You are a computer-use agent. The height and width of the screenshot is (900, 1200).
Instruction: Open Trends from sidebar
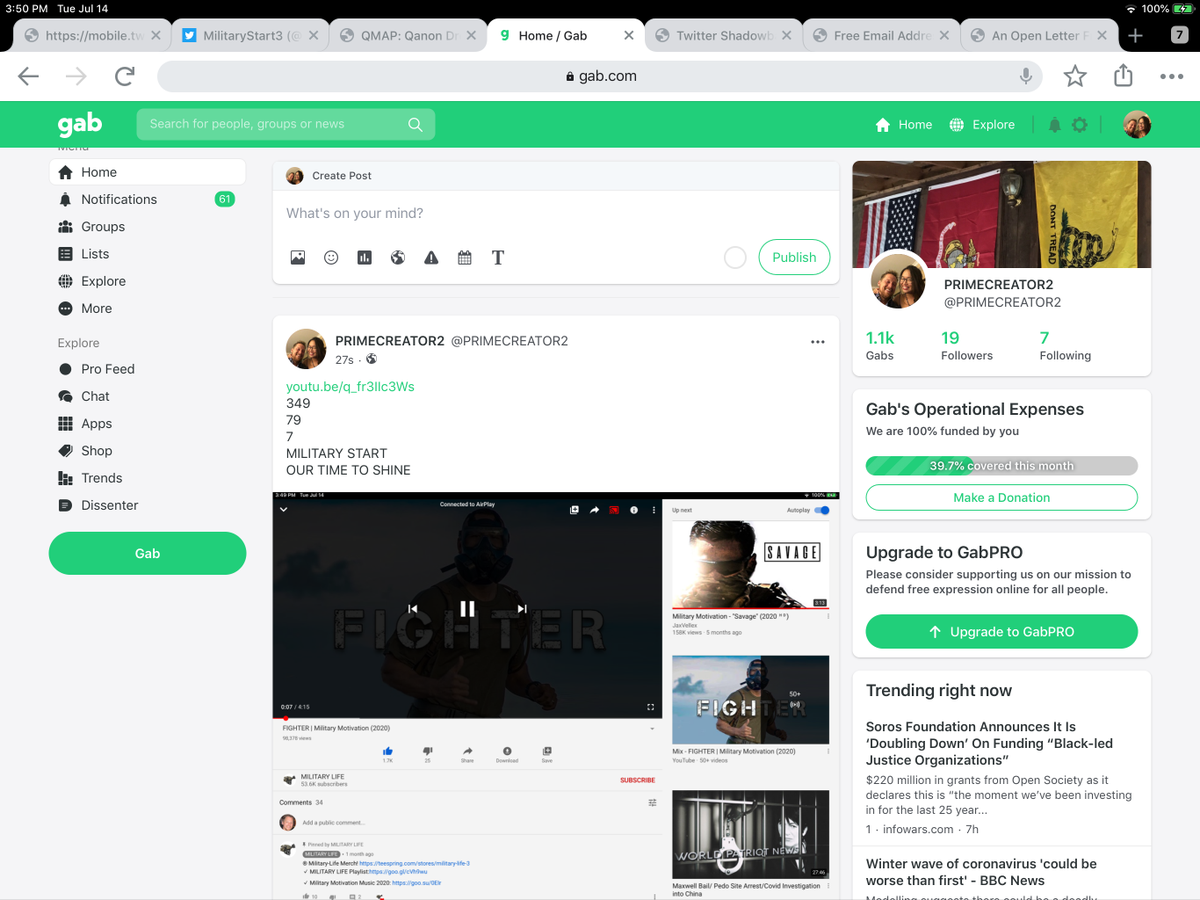tap(147, 478)
